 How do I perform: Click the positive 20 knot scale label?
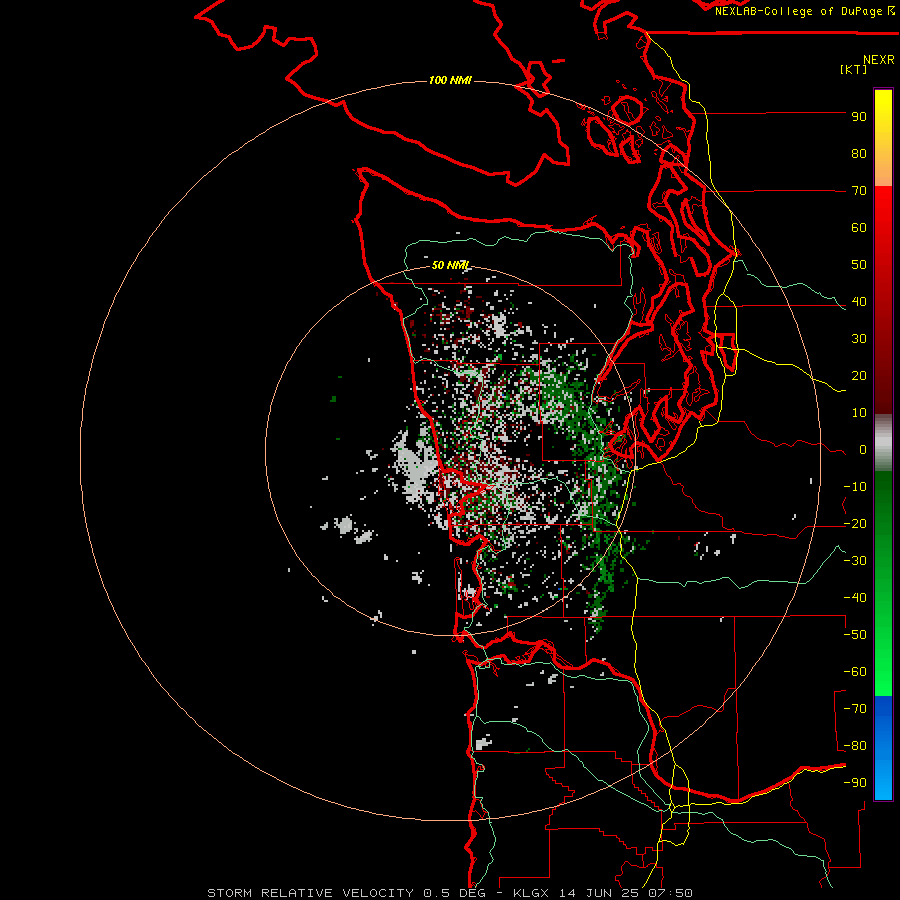coord(859,376)
